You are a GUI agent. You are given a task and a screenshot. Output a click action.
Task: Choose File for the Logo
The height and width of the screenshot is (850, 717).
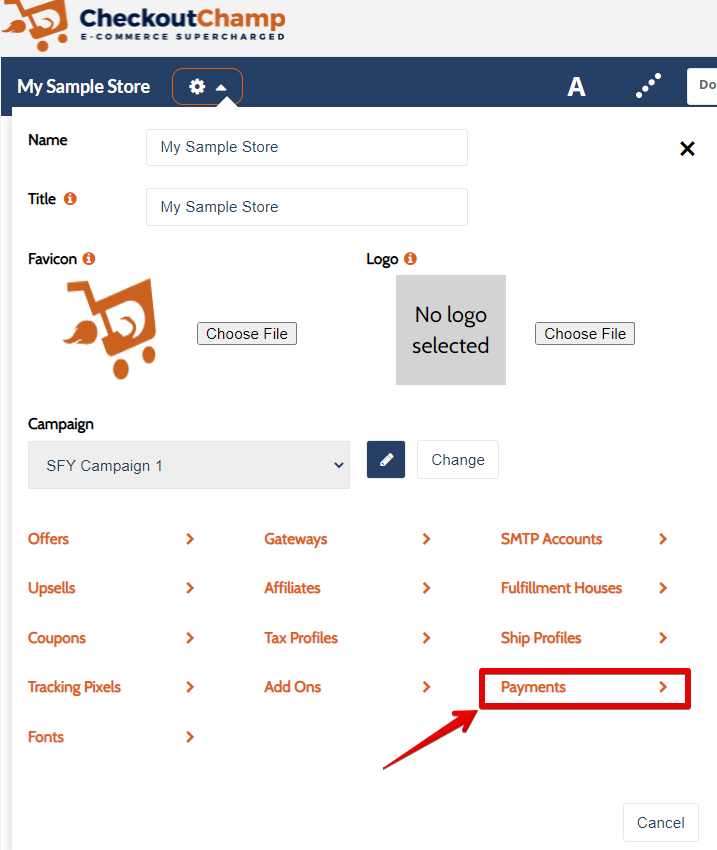[585, 334]
